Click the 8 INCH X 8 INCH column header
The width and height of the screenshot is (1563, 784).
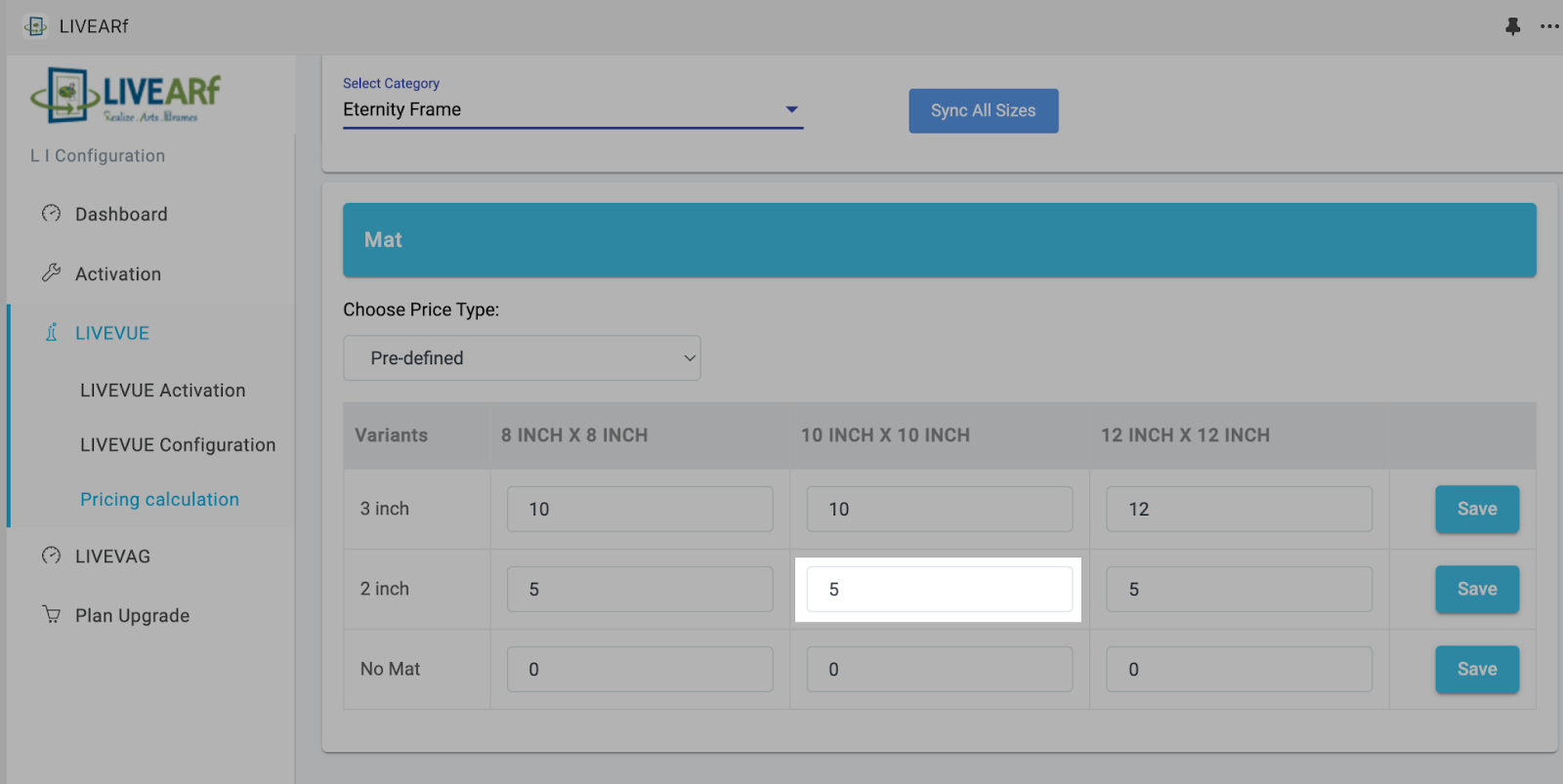[x=574, y=435]
